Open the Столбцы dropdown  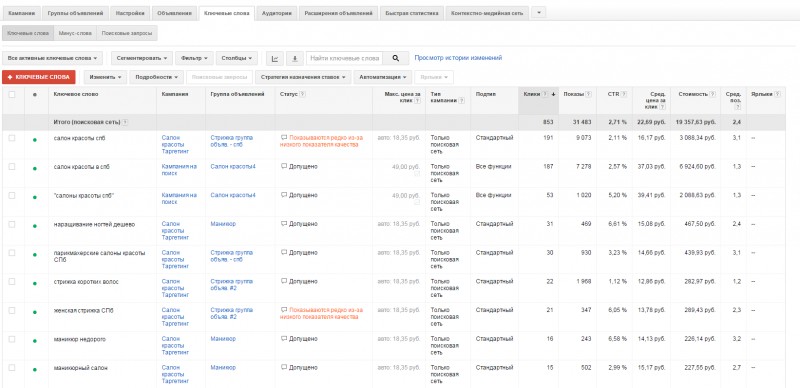237,58
